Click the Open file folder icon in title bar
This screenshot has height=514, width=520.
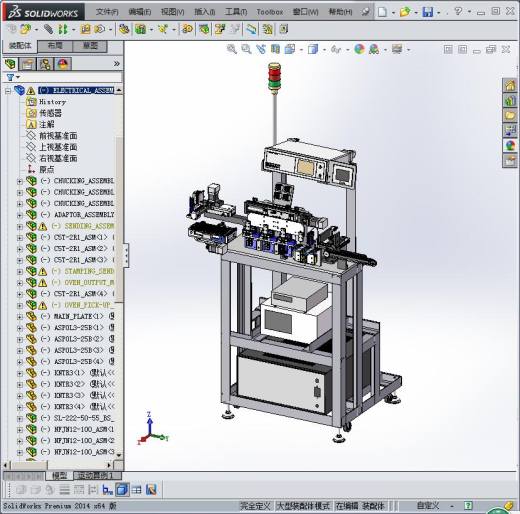[405, 12]
